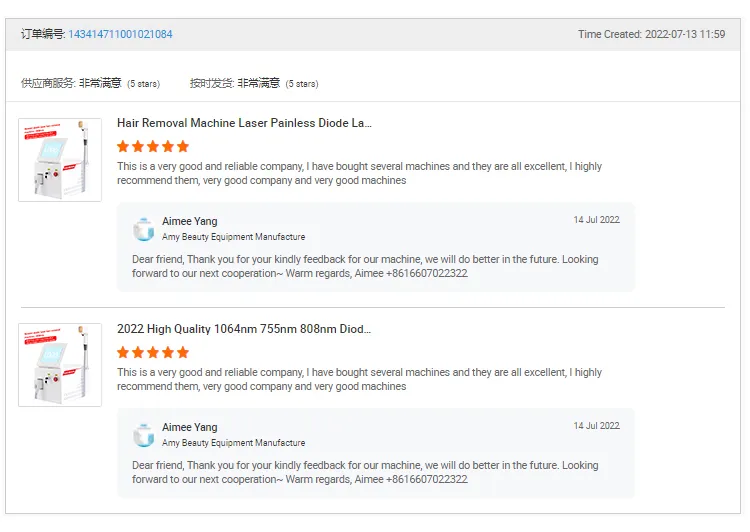Click the first review comment text
Image resolution: width=750 pixels, height=532 pixels.
359,173
